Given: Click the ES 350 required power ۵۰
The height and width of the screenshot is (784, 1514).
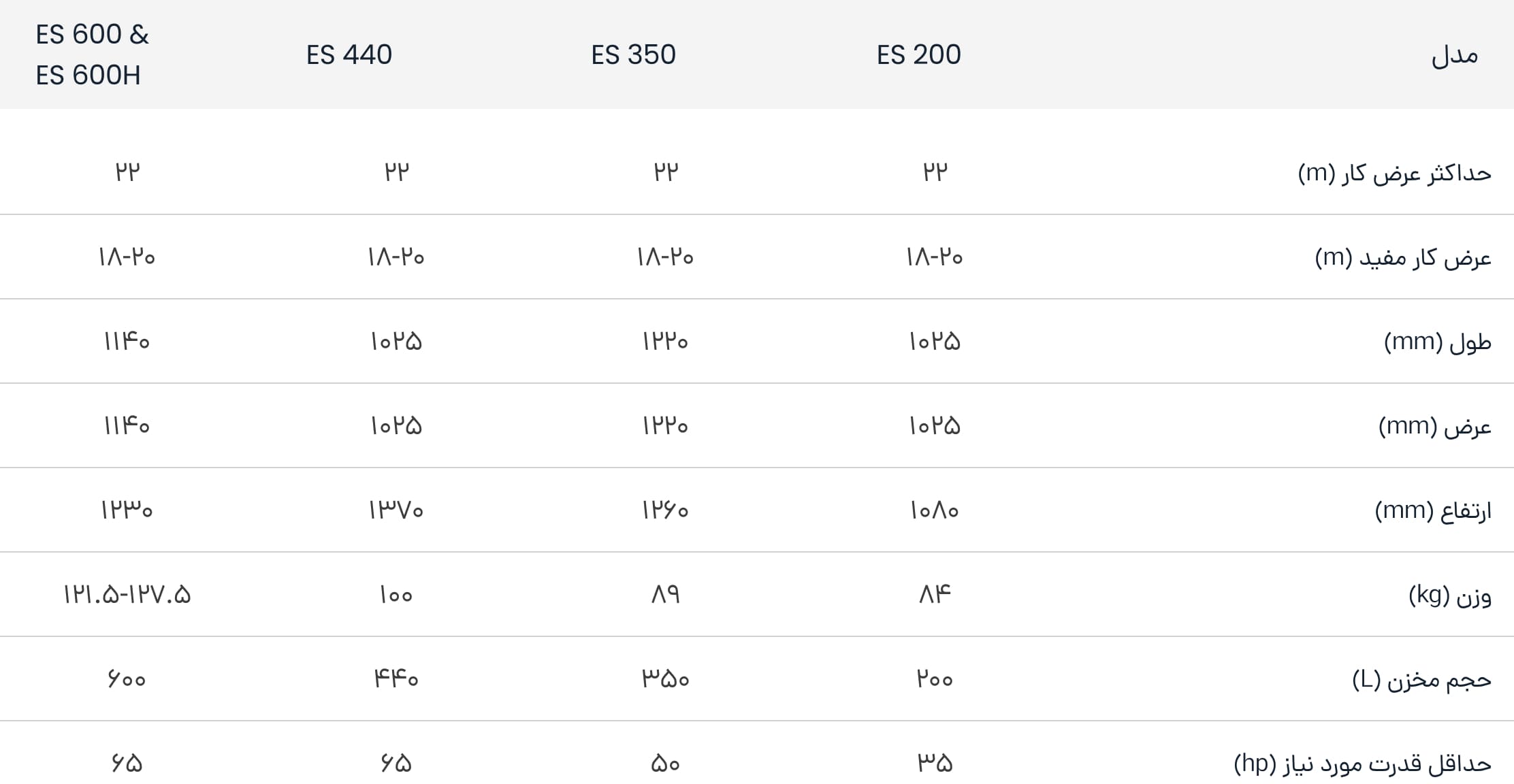Looking at the screenshot, I should 665,764.
